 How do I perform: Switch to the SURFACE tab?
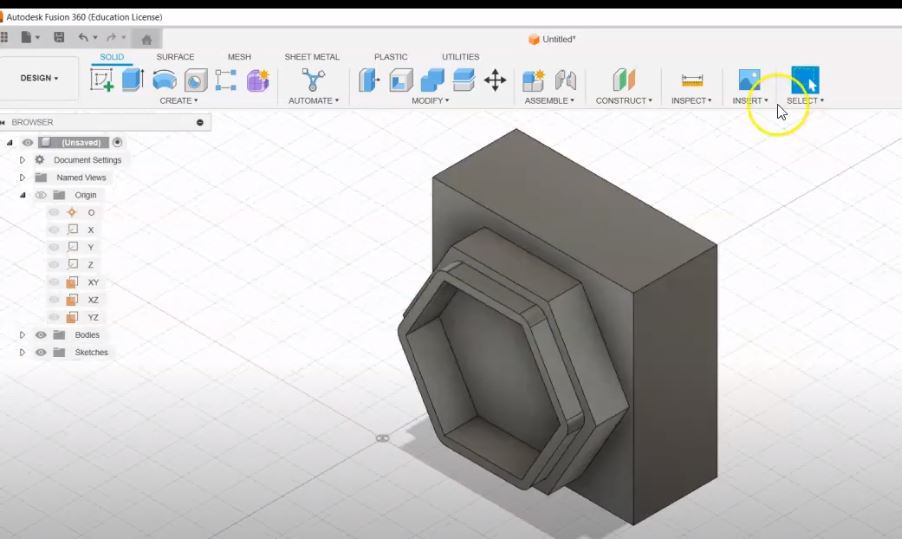coord(175,57)
